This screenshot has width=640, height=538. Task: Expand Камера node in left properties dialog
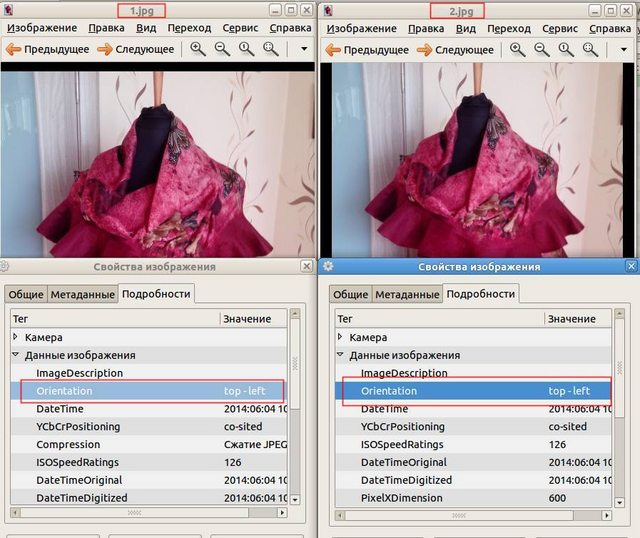(x=16, y=337)
